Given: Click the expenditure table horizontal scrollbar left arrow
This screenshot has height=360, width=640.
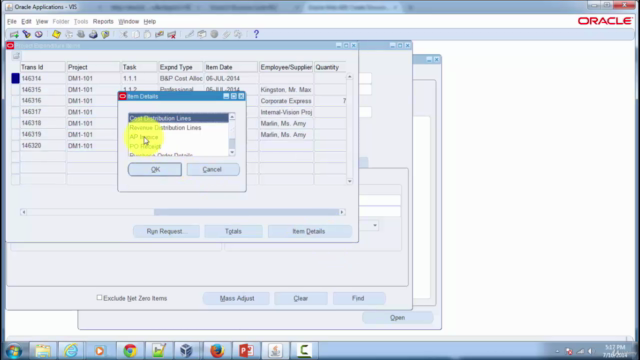Looking at the screenshot, I should [24, 212].
